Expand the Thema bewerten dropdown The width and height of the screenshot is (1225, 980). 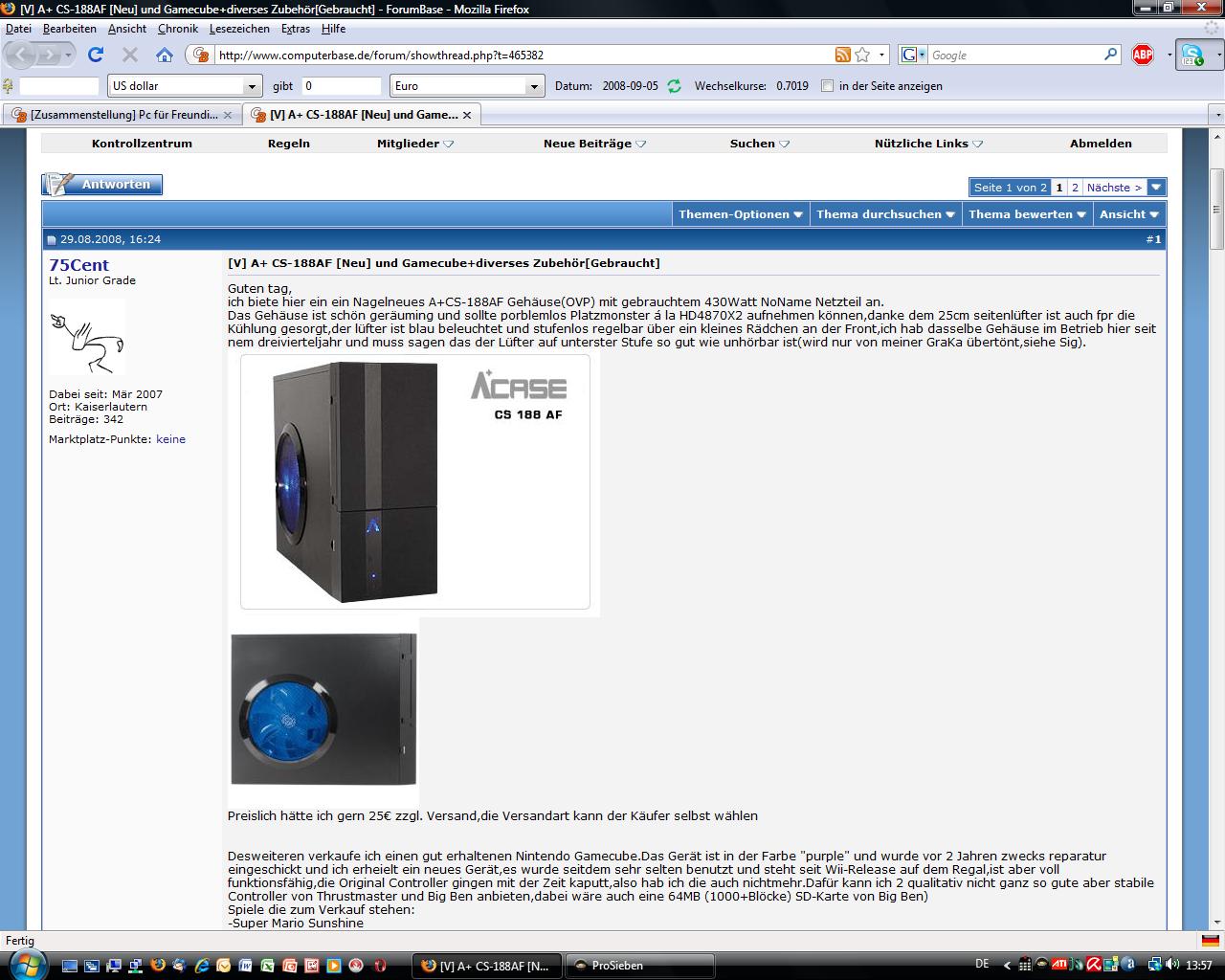1027,214
